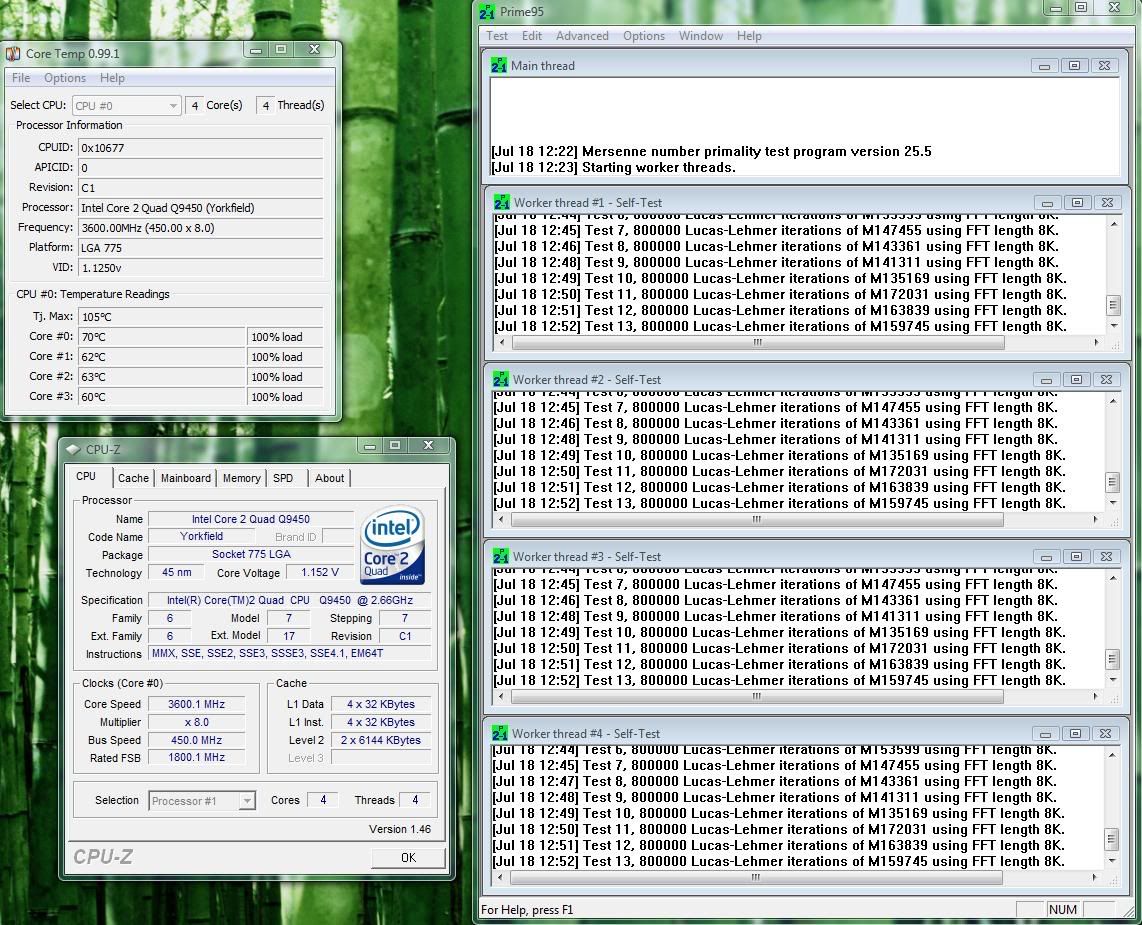Click Worker thread #4 horizontal scrollbar thumb
This screenshot has height=925, width=1142.
[756, 878]
